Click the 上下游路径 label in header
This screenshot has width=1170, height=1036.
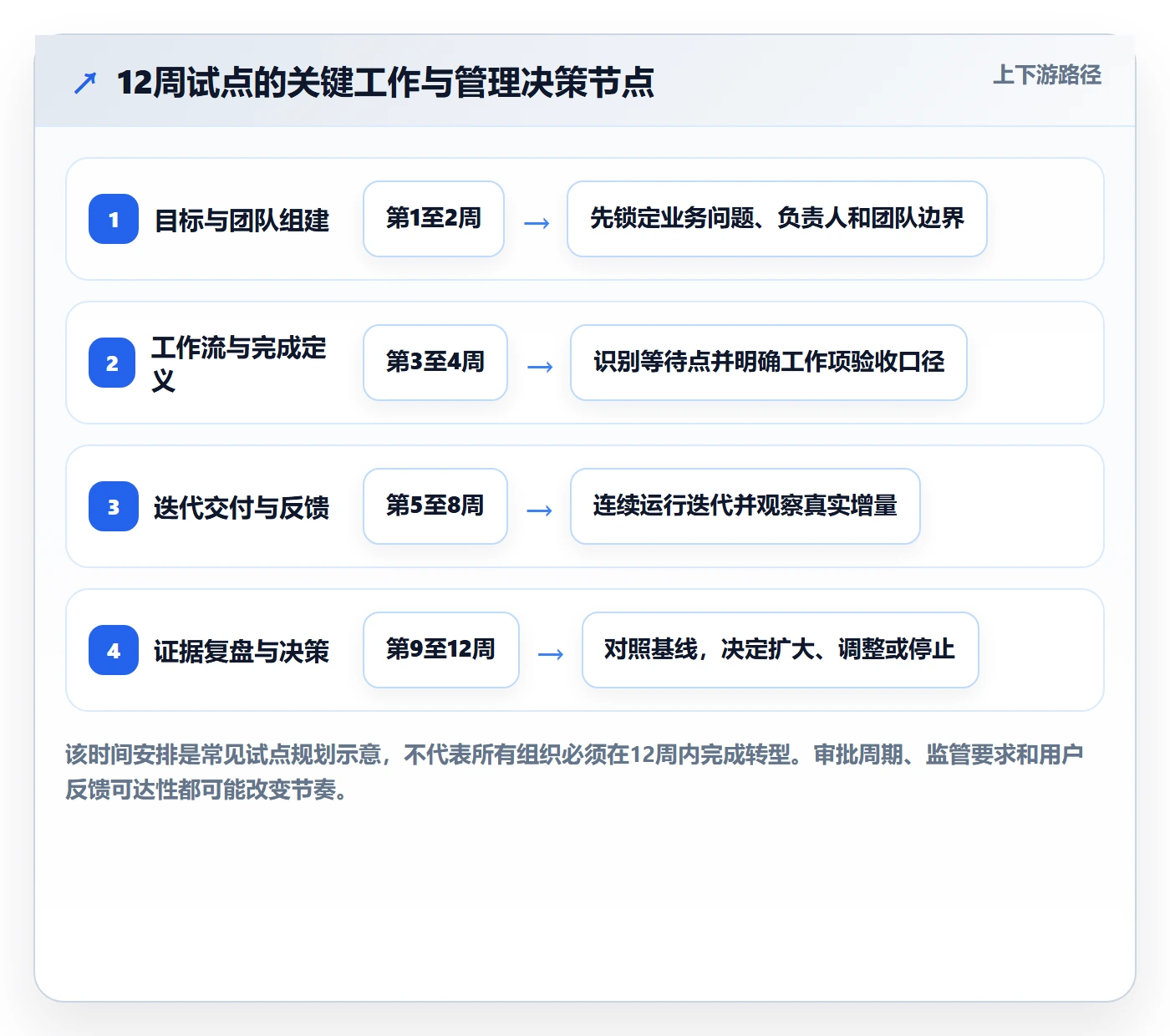[1047, 75]
